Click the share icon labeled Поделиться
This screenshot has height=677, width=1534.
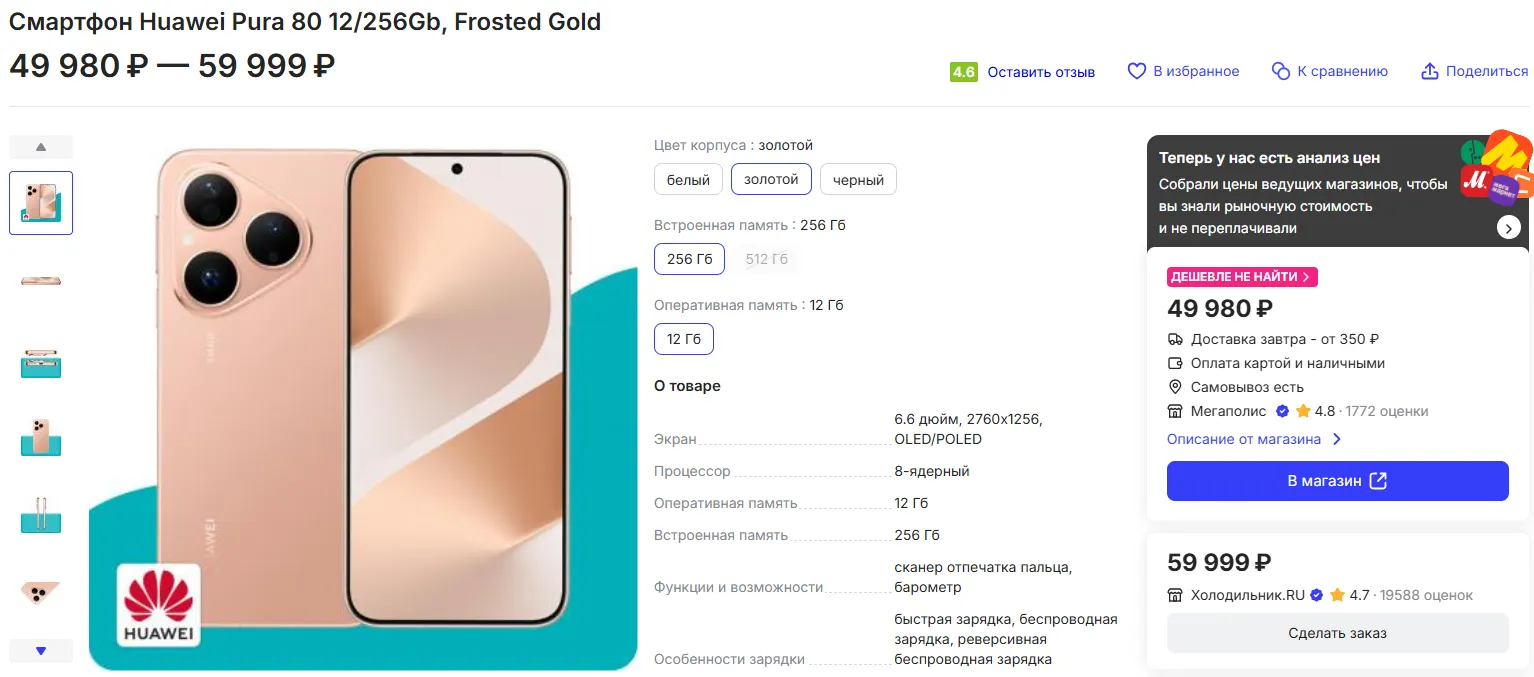[x=1430, y=72]
